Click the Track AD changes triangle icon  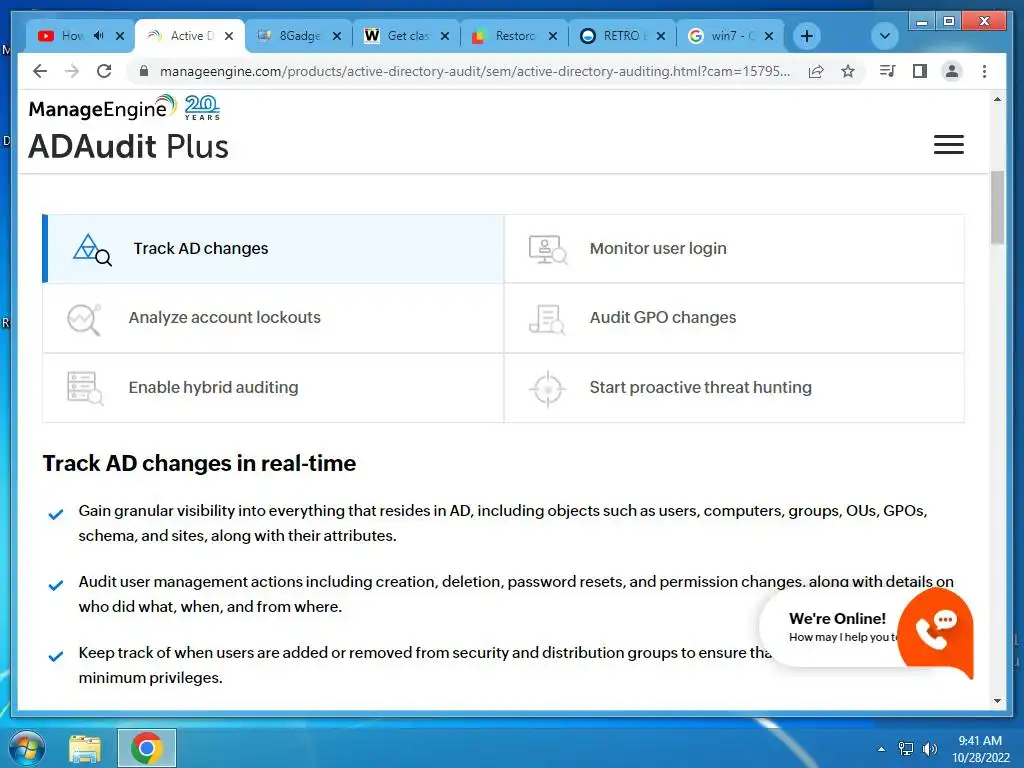pos(92,250)
